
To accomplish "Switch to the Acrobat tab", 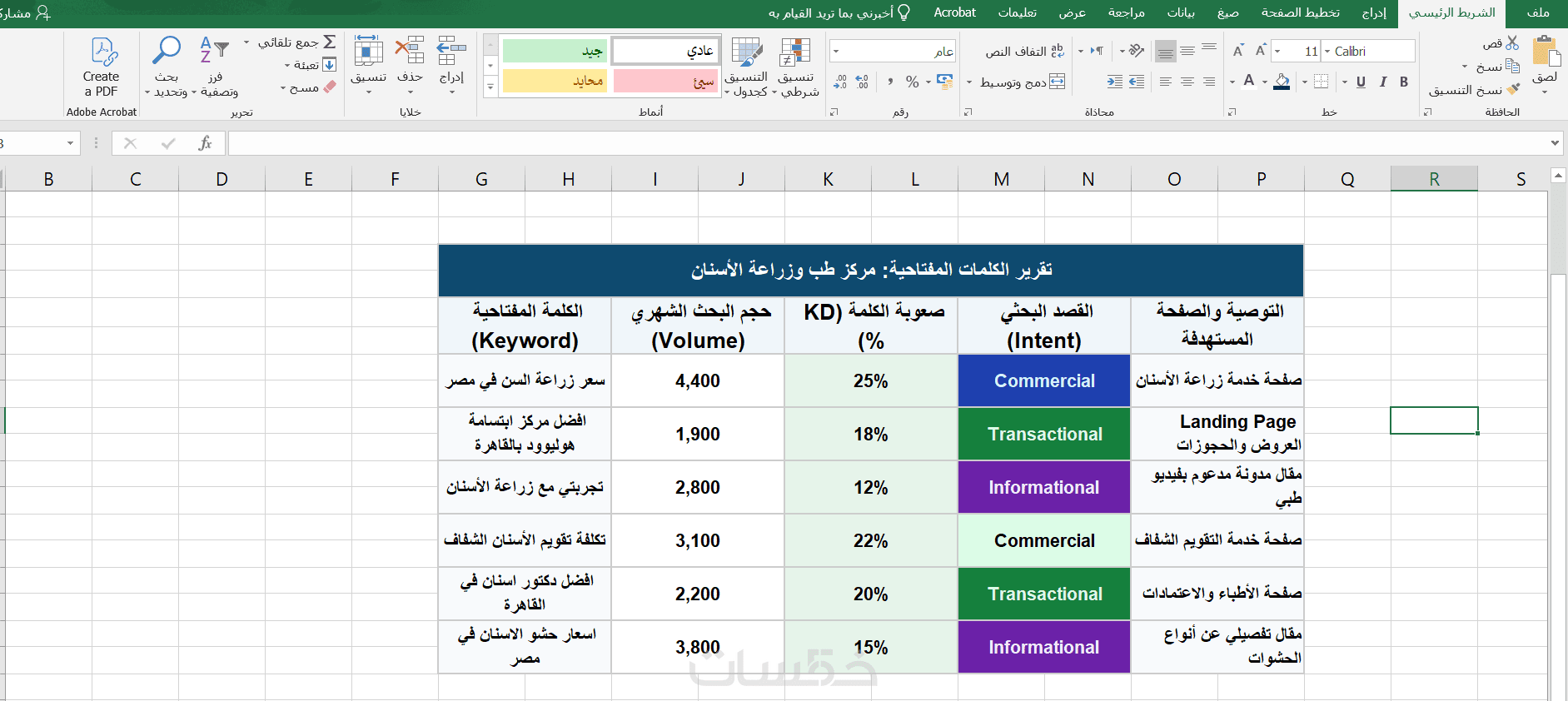I will click(954, 12).
